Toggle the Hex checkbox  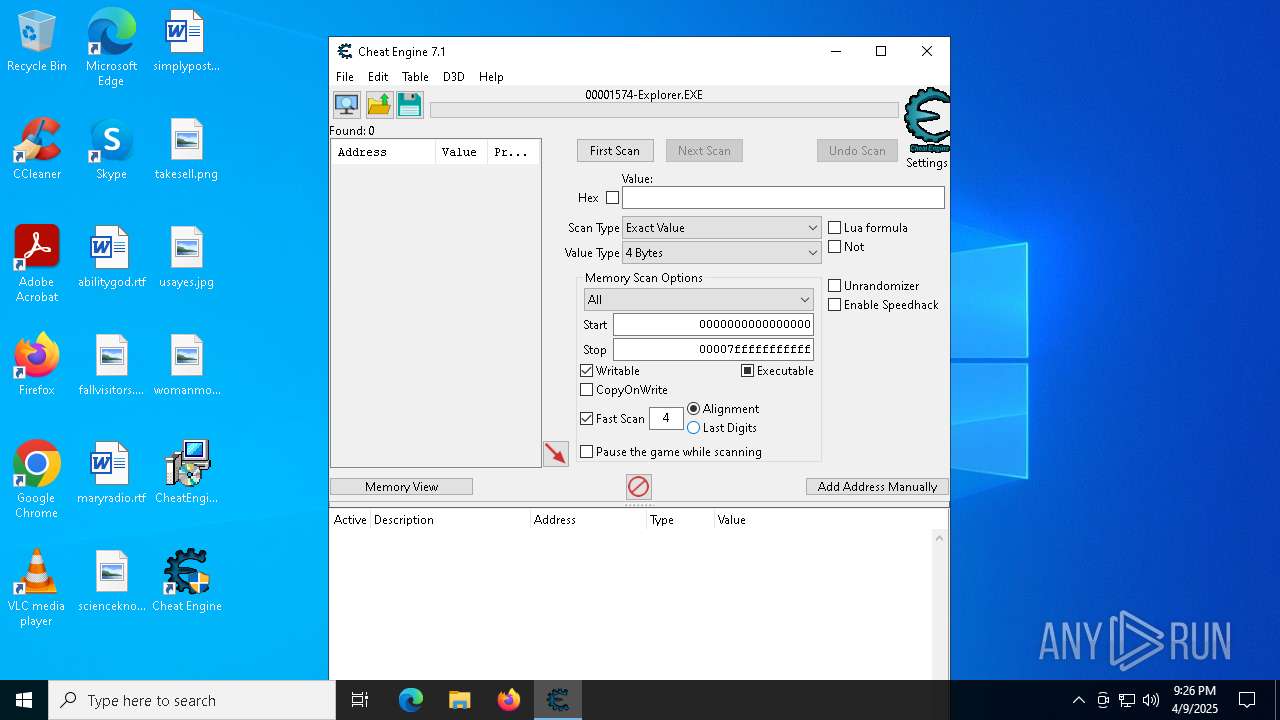(612, 198)
